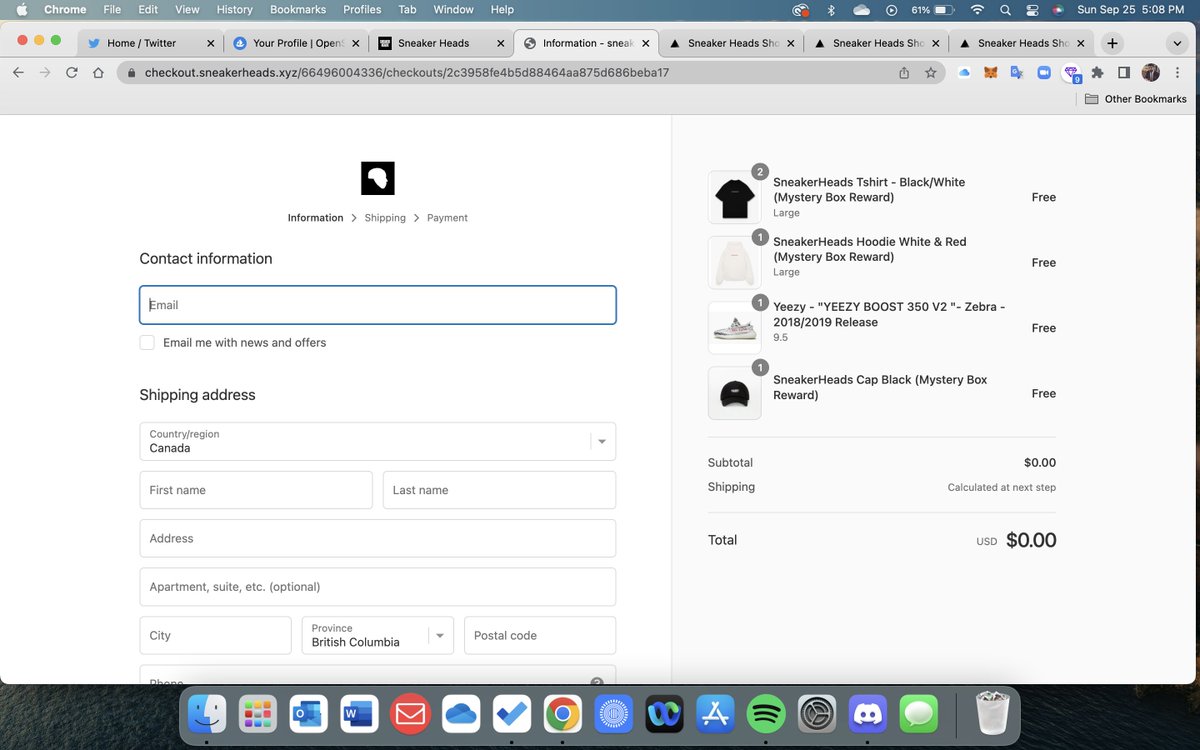Open the iCloud extension

(964, 73)
